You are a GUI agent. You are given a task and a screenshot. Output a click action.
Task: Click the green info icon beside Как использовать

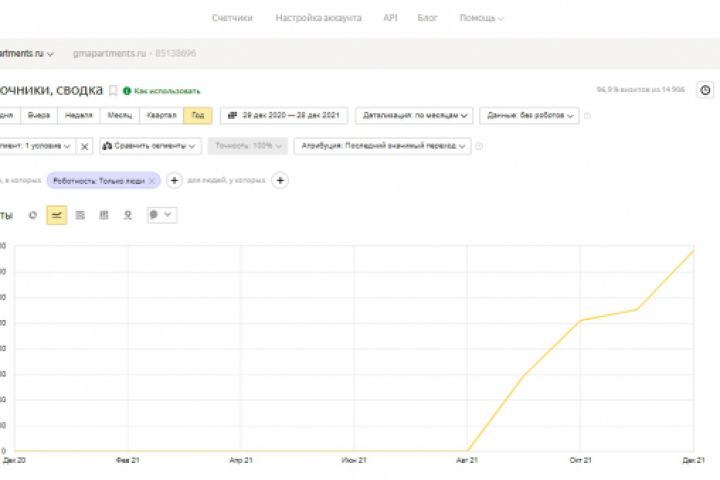[127, 91]
